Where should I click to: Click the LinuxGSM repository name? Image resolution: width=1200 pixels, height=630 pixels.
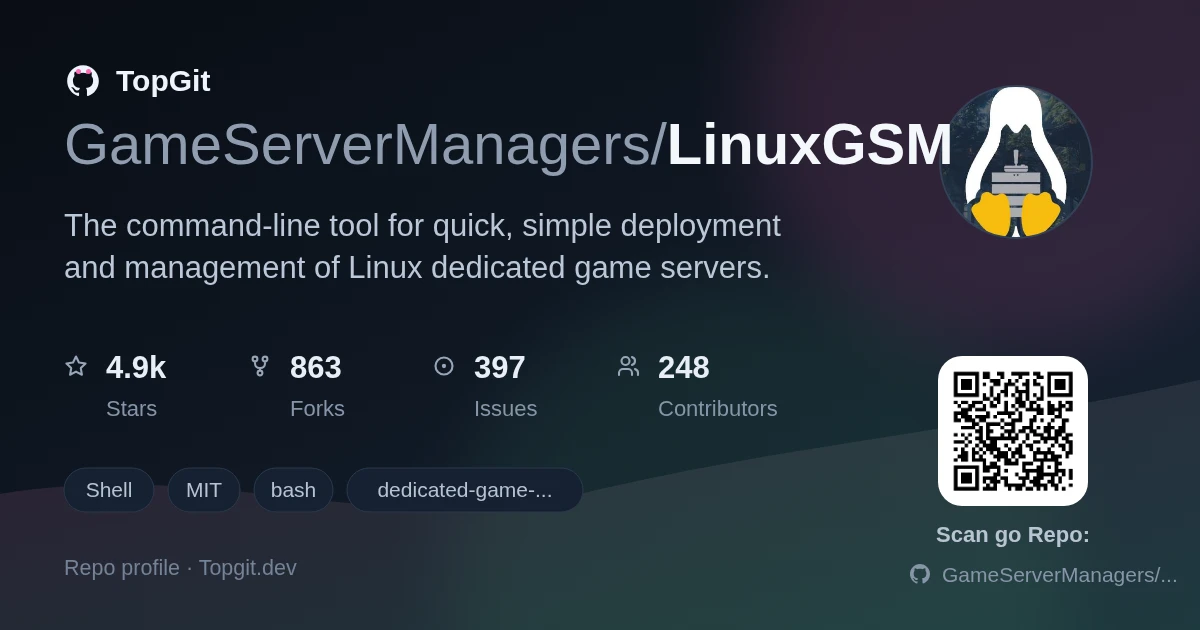810,145
